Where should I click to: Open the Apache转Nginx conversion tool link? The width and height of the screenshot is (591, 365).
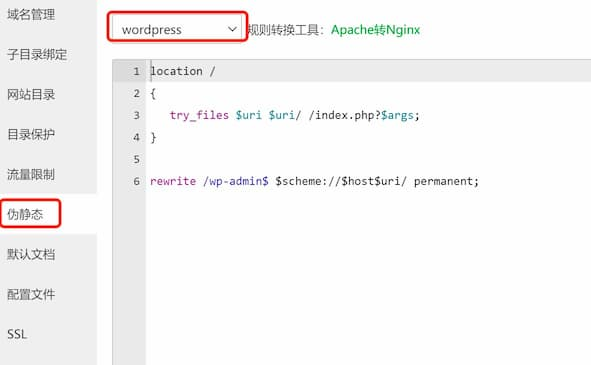click(x=375, y=29)
